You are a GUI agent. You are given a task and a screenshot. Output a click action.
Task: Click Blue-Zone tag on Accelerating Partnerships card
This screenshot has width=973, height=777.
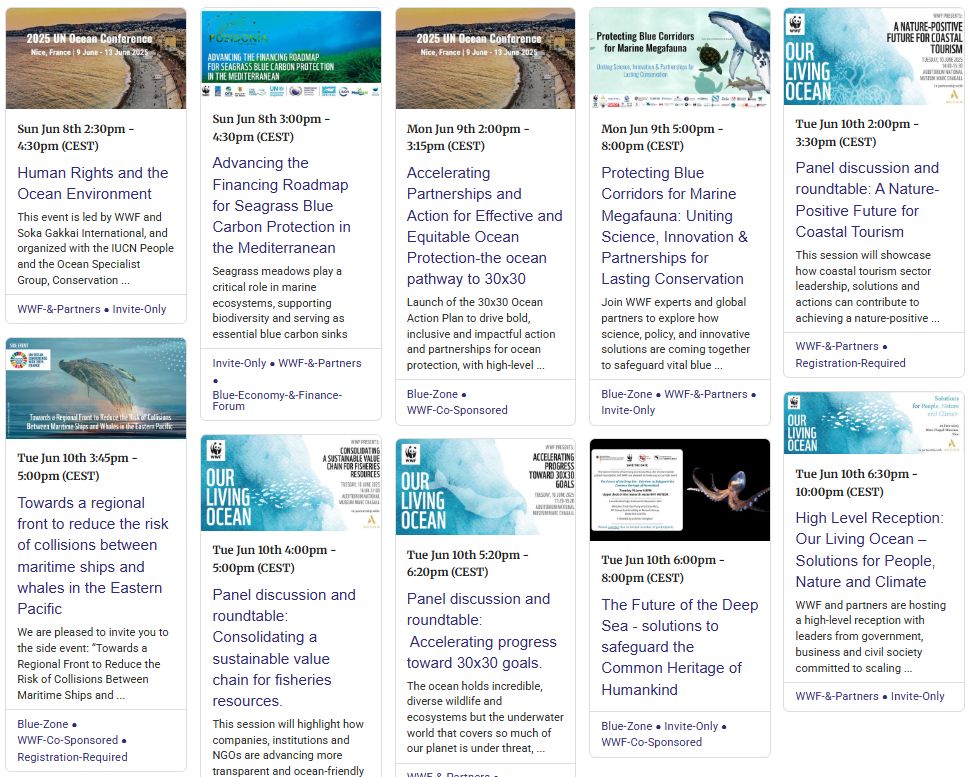432,394
